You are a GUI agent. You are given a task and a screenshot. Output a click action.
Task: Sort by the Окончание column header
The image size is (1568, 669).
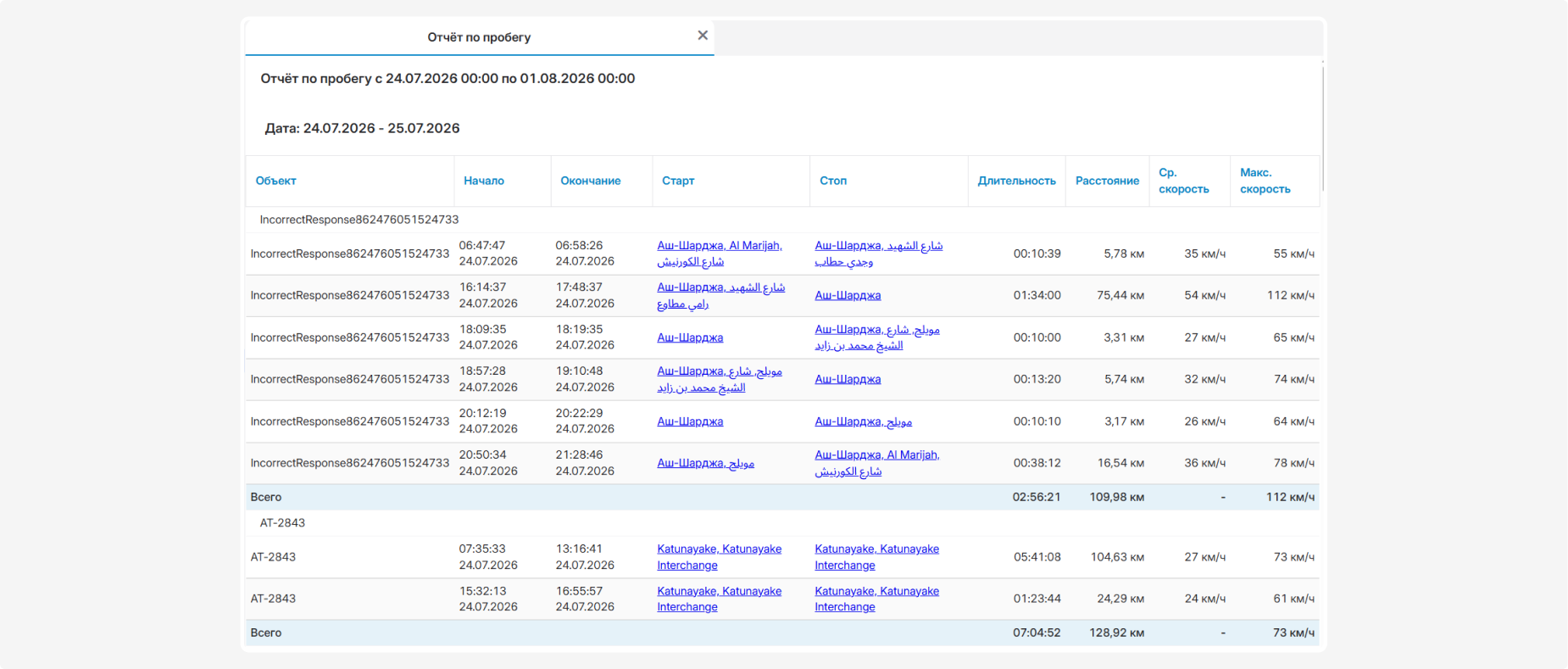590,181
